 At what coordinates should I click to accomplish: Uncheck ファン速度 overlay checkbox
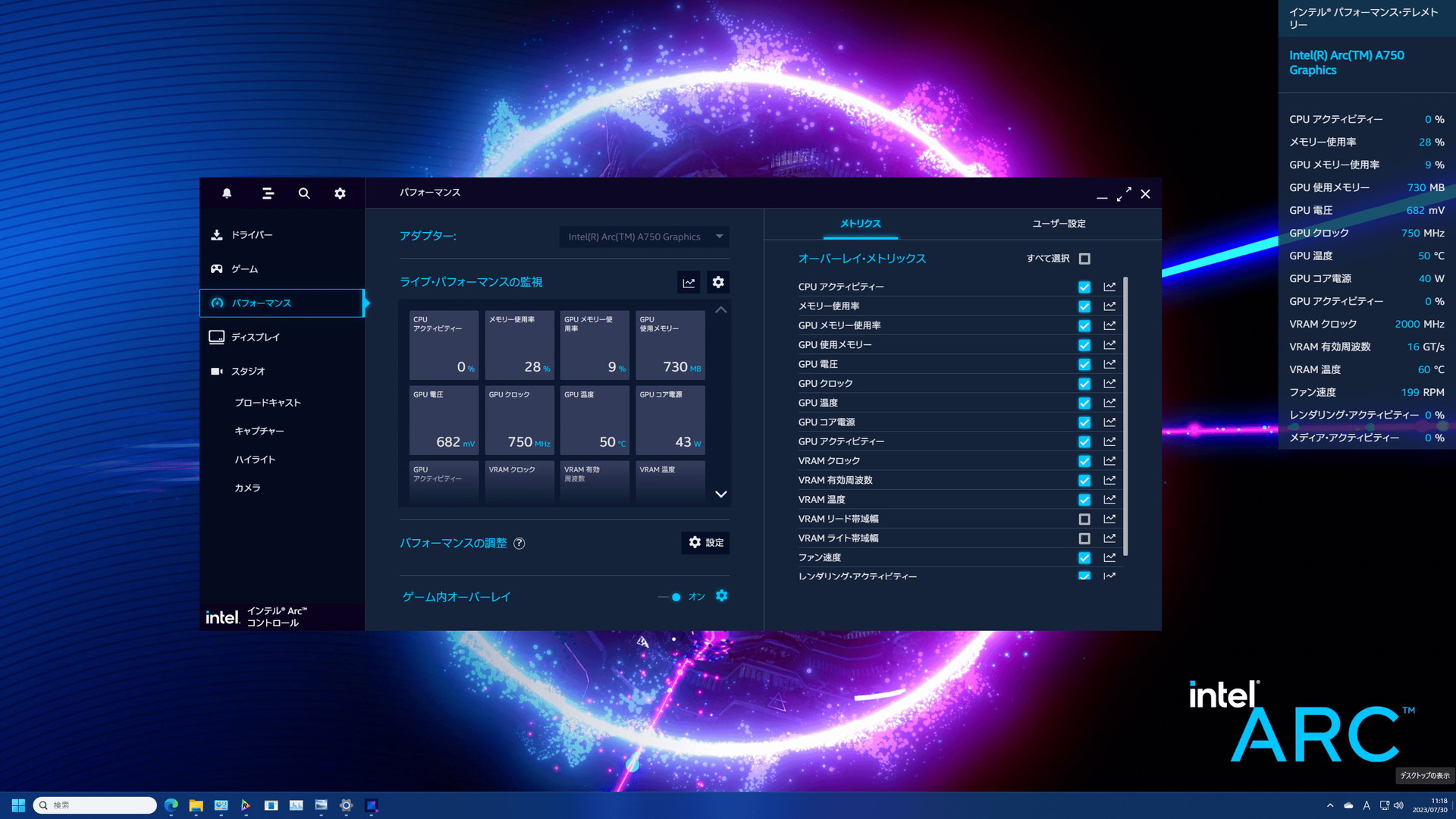click(x=1084, y=557)
